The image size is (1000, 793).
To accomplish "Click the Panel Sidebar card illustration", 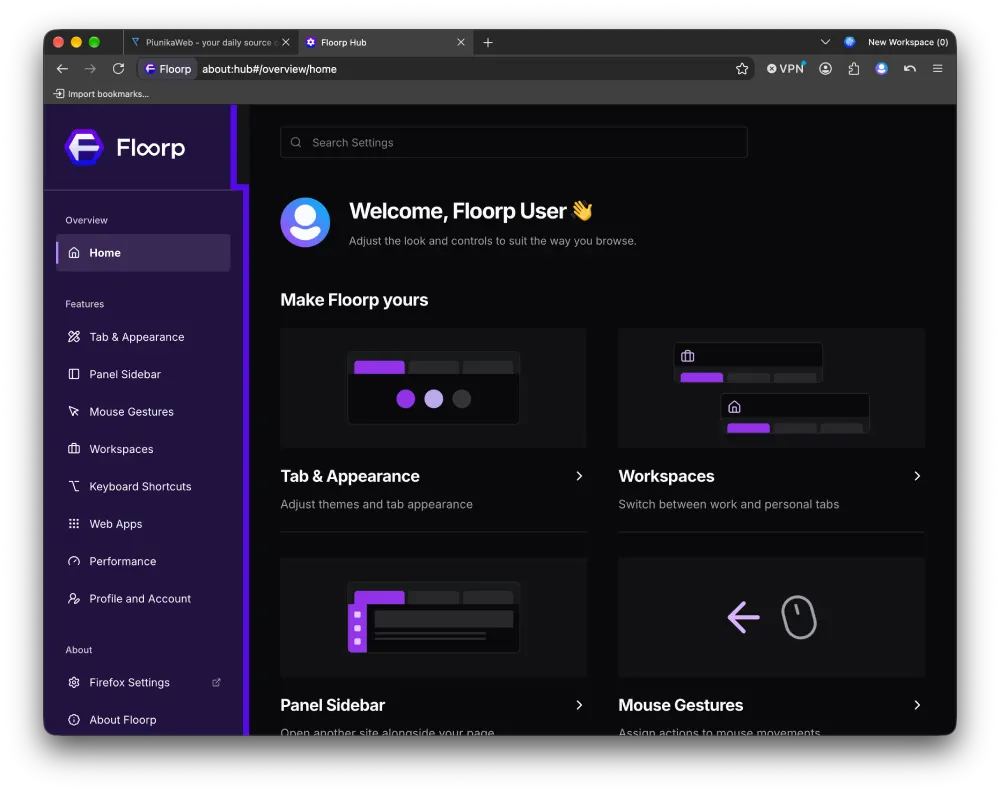I will (x=433, y=617).
